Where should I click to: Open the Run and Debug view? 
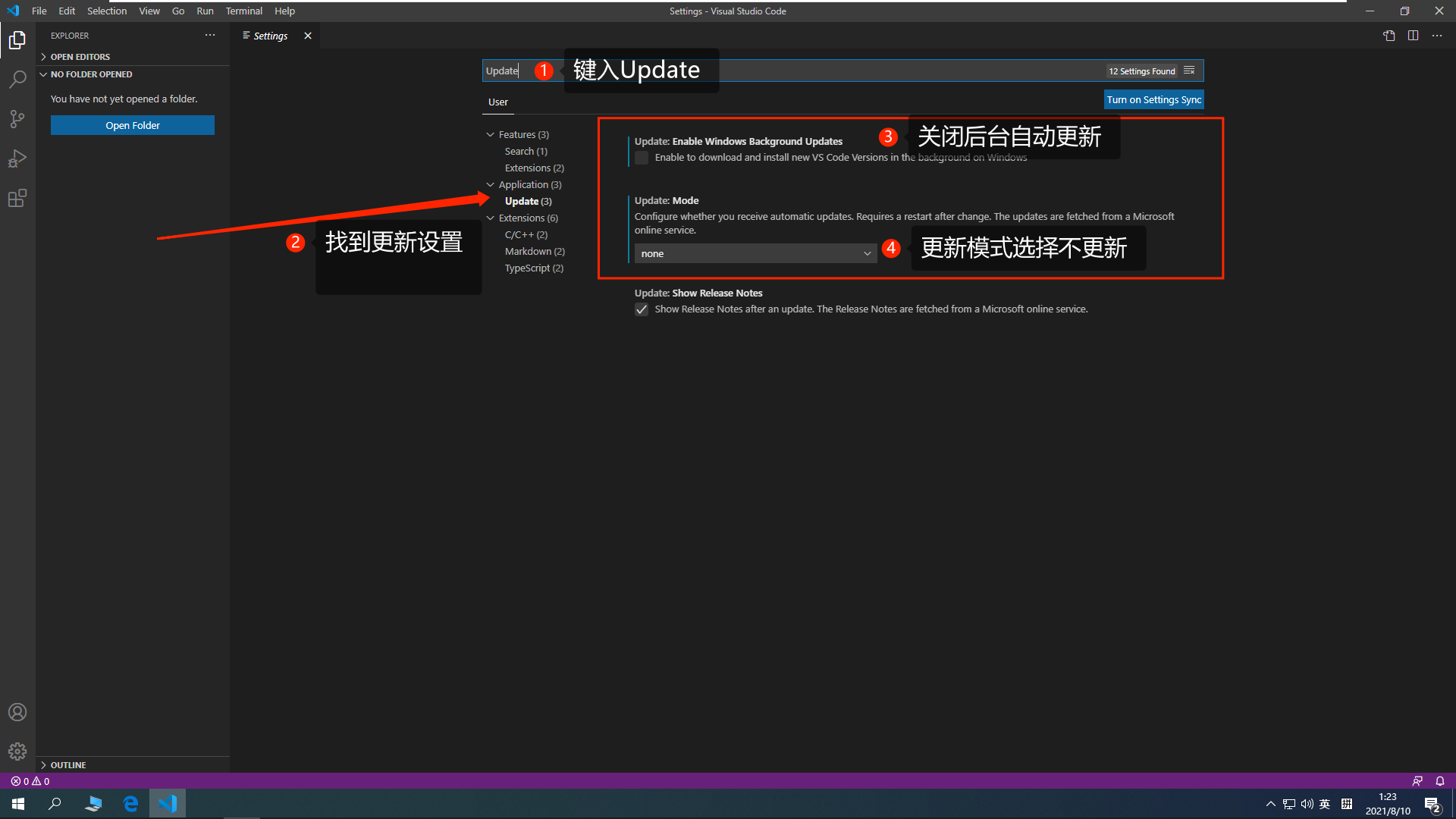pos(17,158)
